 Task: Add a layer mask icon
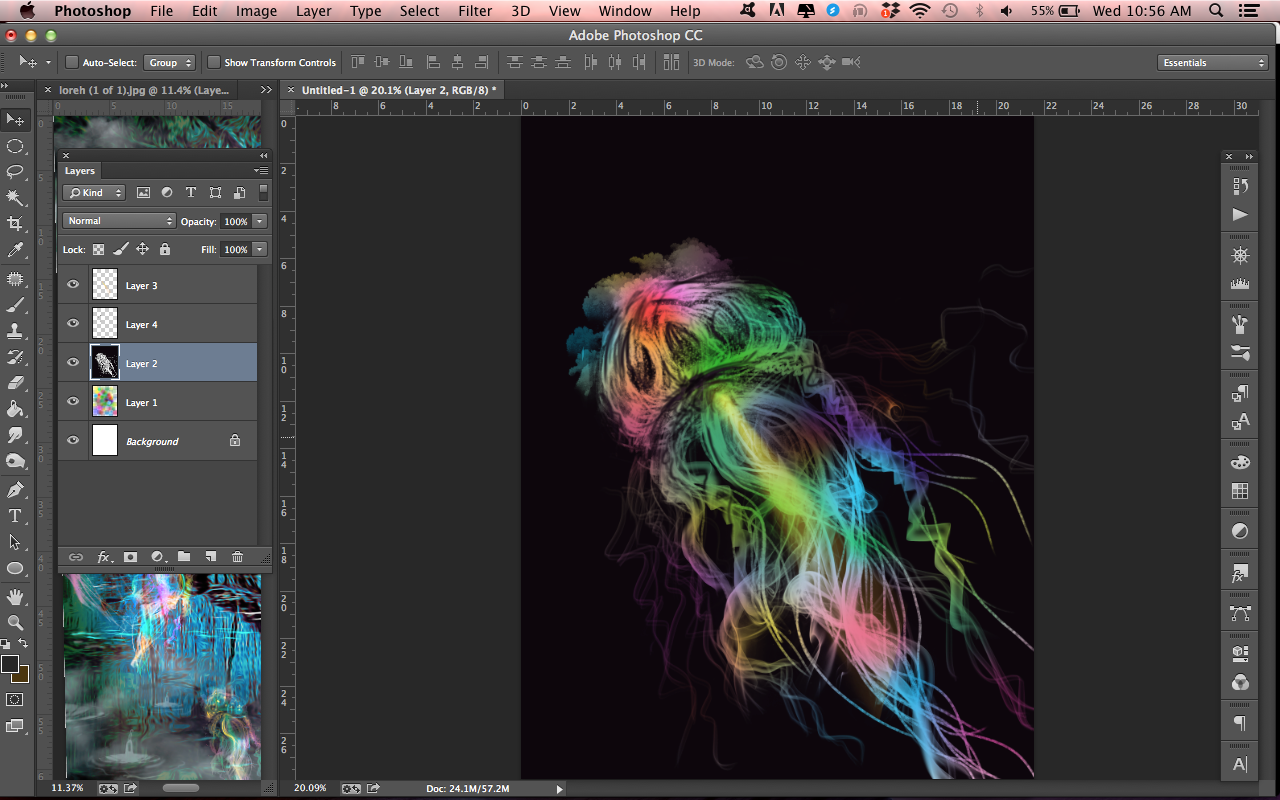click(130, 557)
